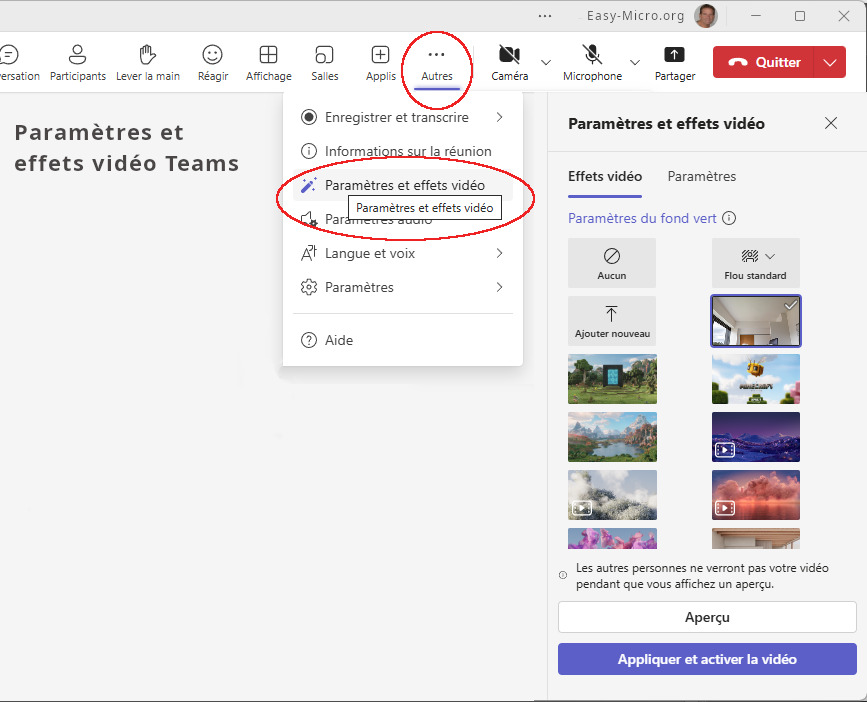Click the Aperçu preview button
Screen dimensions: 867x702
(x=707, y=617)
